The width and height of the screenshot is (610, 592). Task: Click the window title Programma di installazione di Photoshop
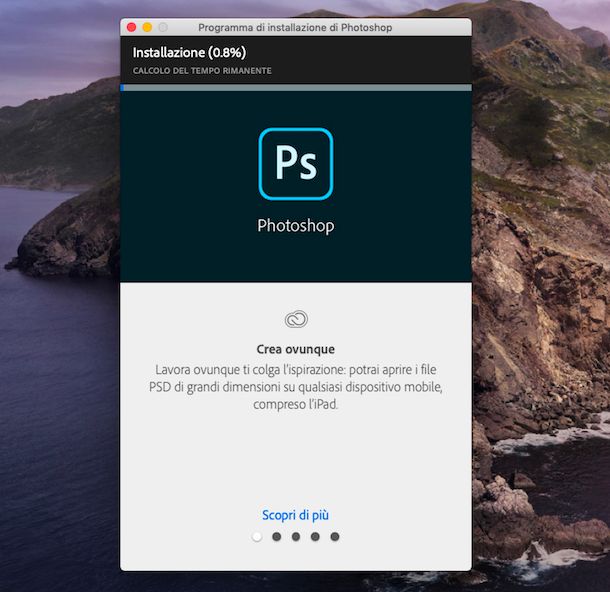coord(295,28)
